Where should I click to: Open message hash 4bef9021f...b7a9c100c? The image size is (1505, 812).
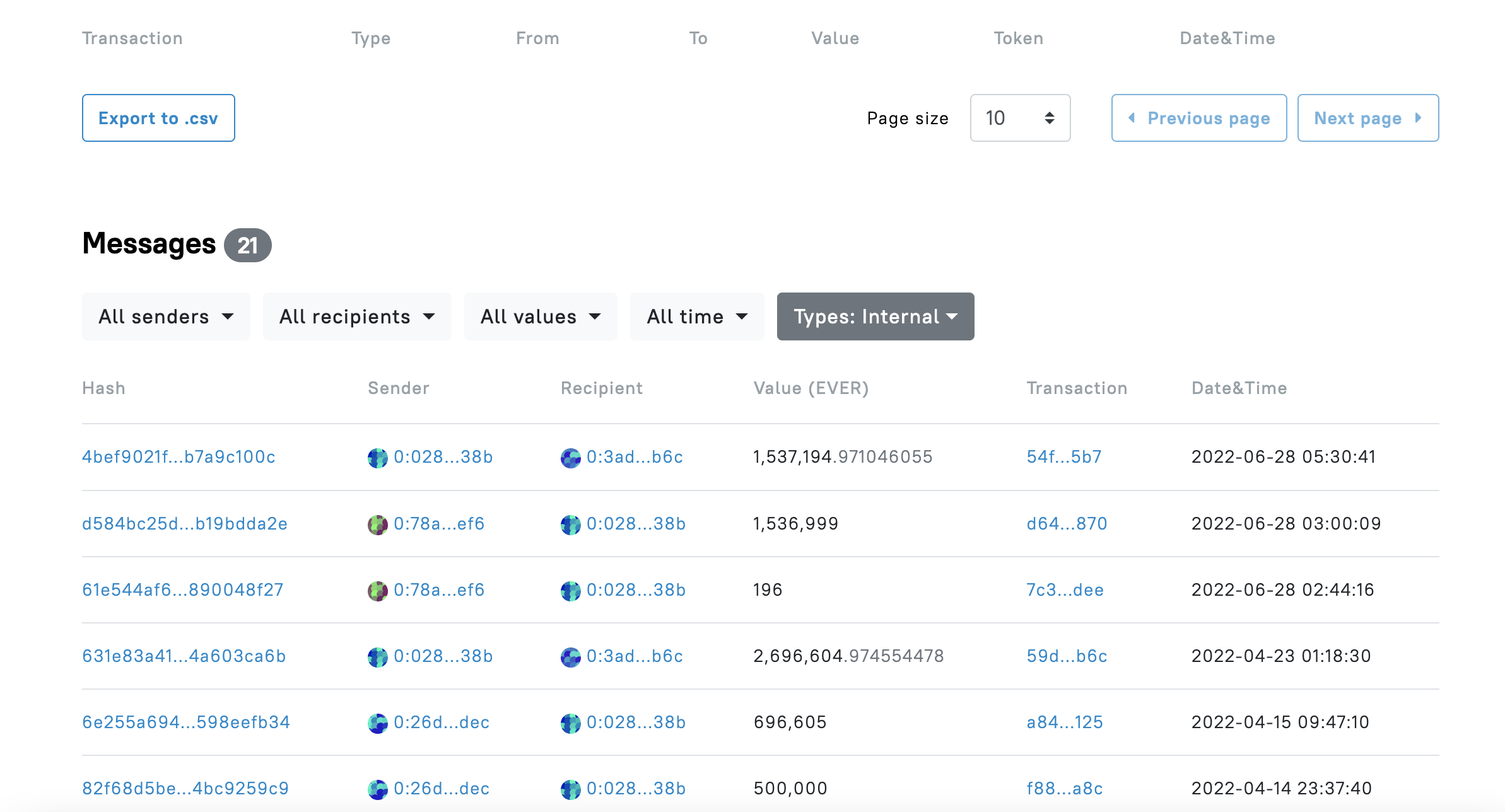point(179,457)
